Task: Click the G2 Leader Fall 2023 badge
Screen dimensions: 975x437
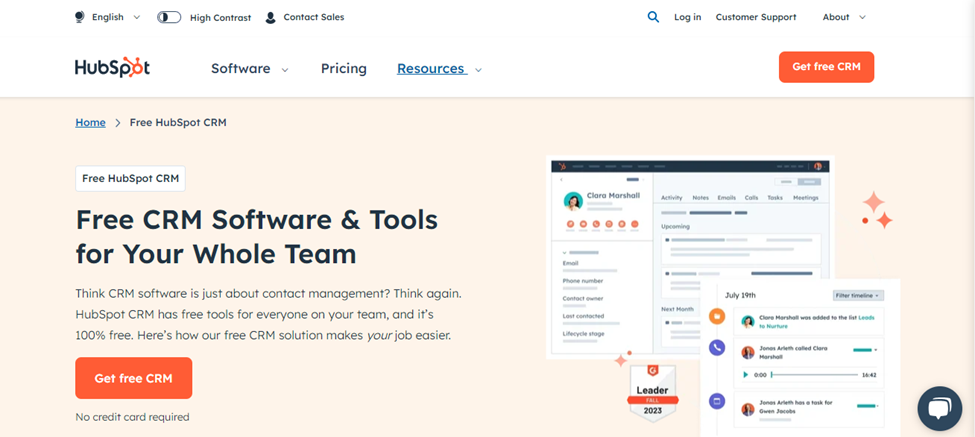Action: click(653, 394)
